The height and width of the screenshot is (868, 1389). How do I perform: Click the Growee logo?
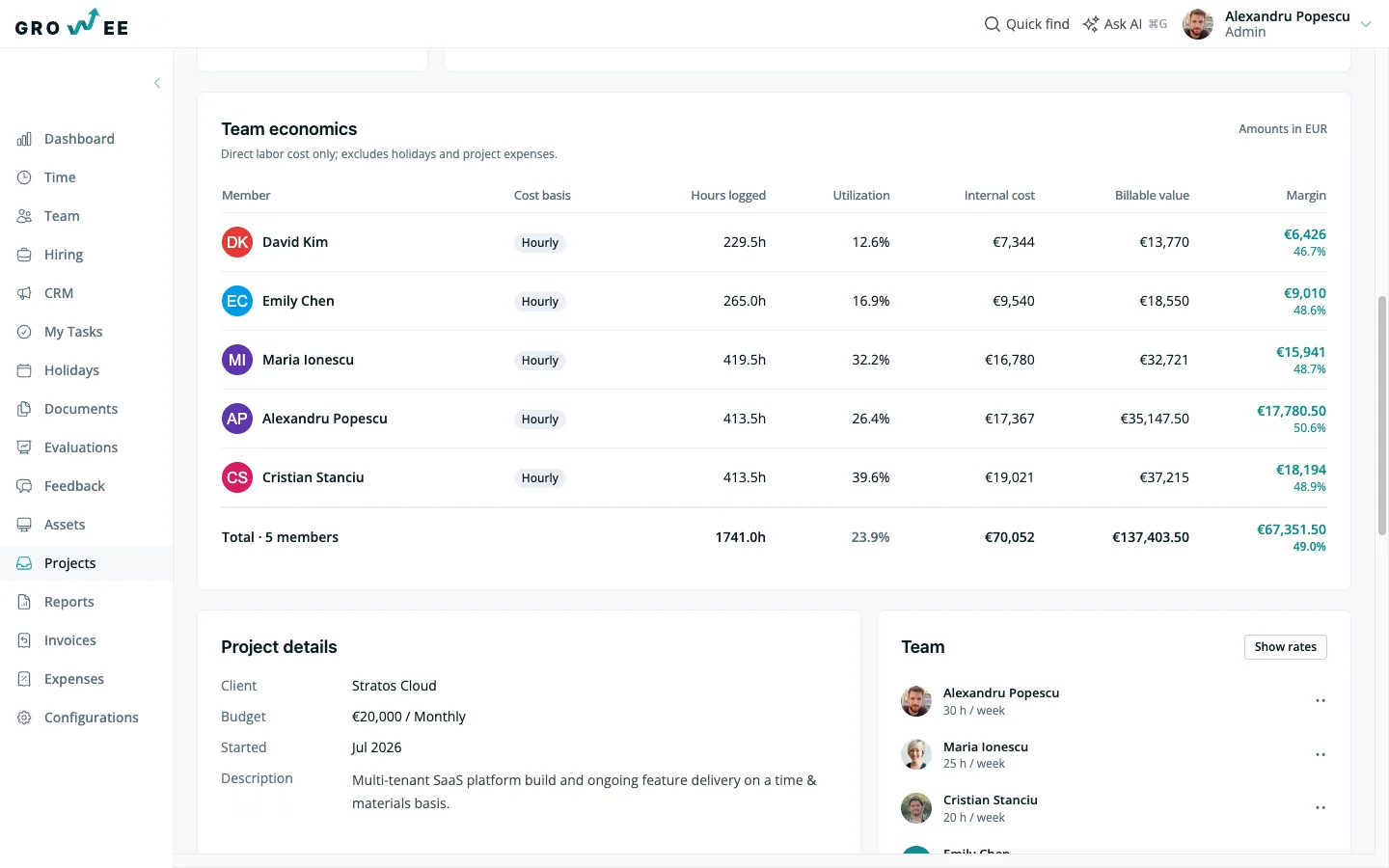click(x=72, y=23)
